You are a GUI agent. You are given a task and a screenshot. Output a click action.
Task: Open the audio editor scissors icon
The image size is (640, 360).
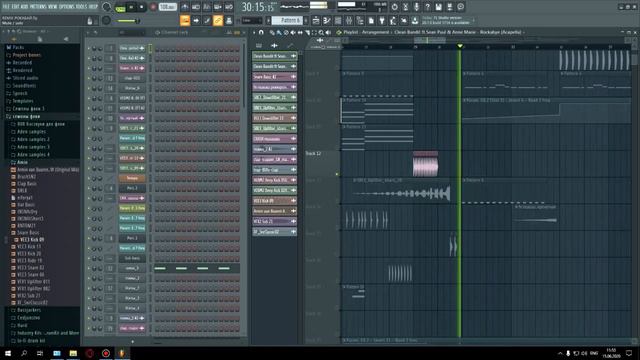pos(405,7)
